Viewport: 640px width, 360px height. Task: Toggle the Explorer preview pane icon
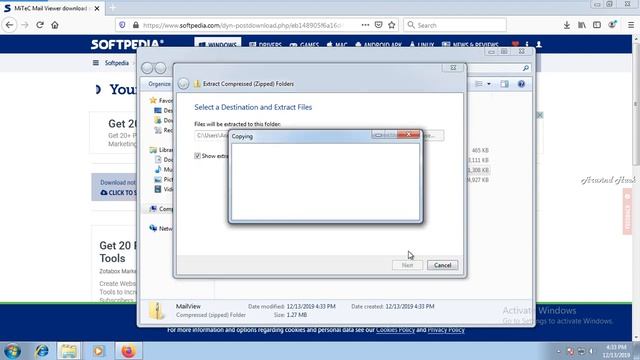tap(504, 84)
